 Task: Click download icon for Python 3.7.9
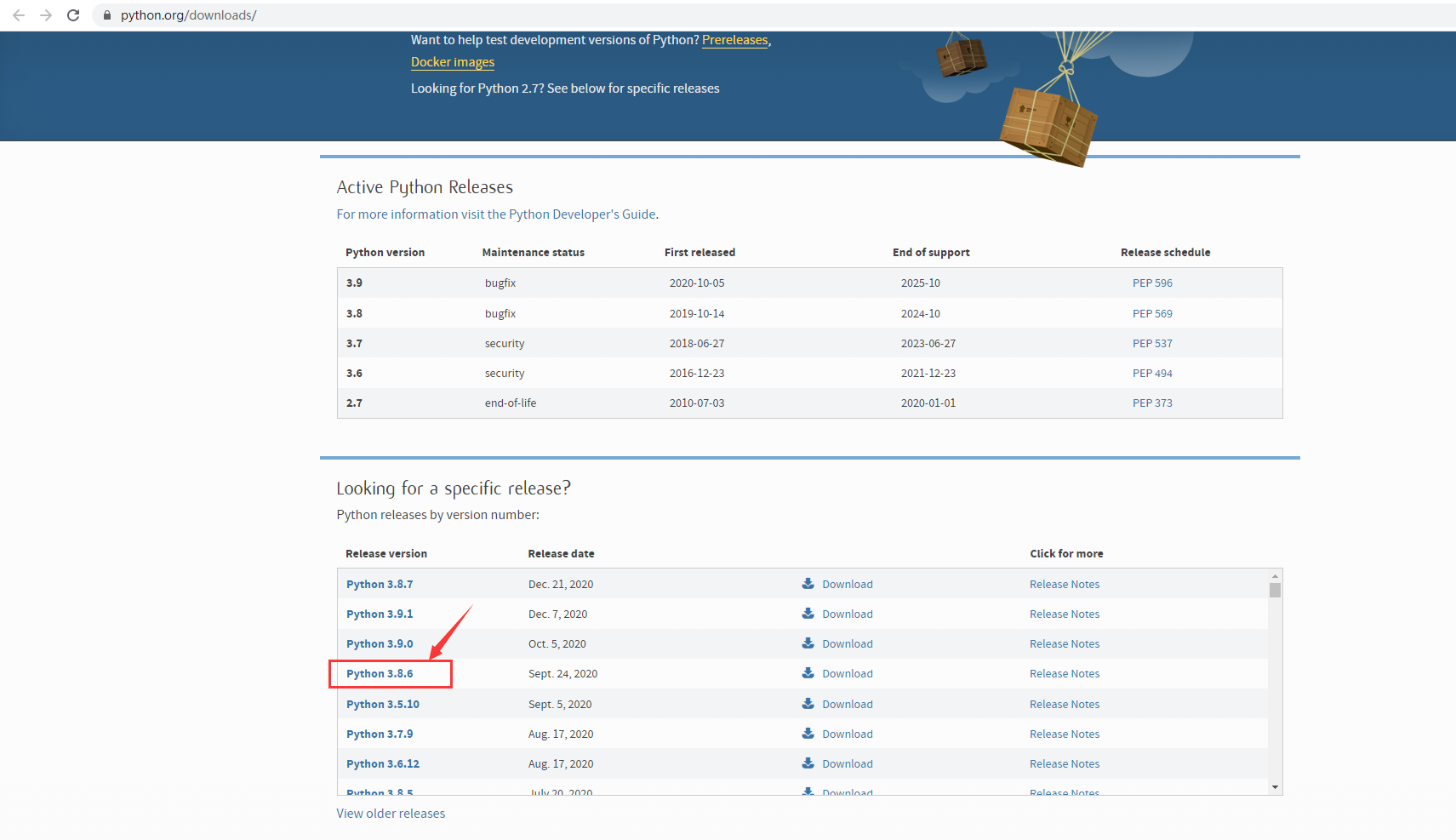tap(808, 734)
